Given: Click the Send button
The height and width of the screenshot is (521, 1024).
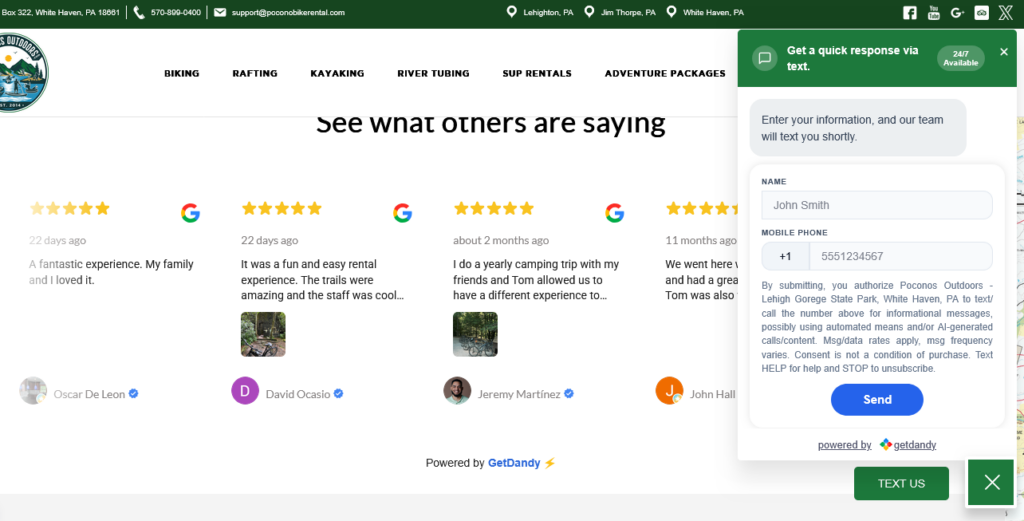Looking at the screenshot, I should 877,400.
